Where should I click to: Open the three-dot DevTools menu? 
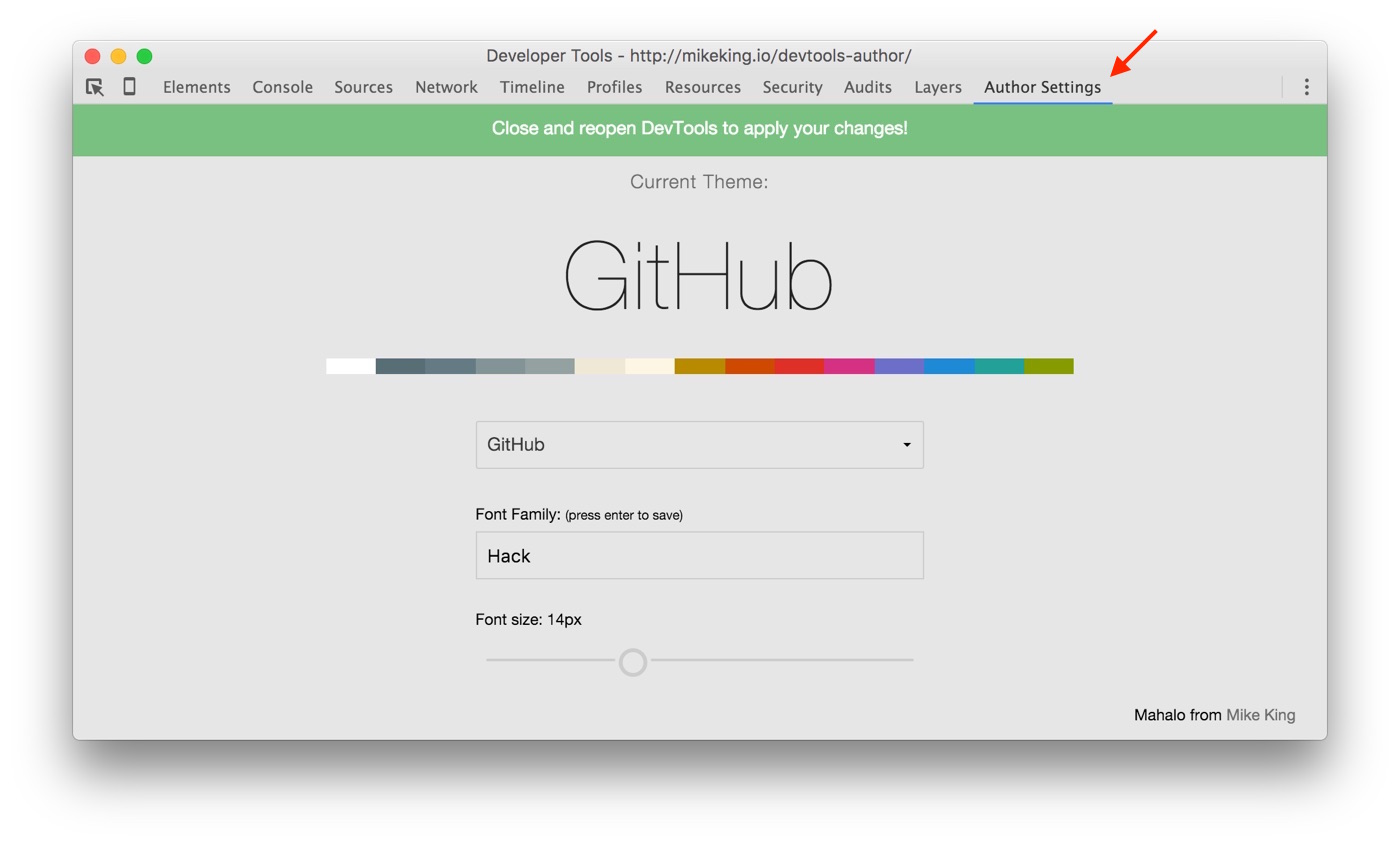tap(1306, 87)
